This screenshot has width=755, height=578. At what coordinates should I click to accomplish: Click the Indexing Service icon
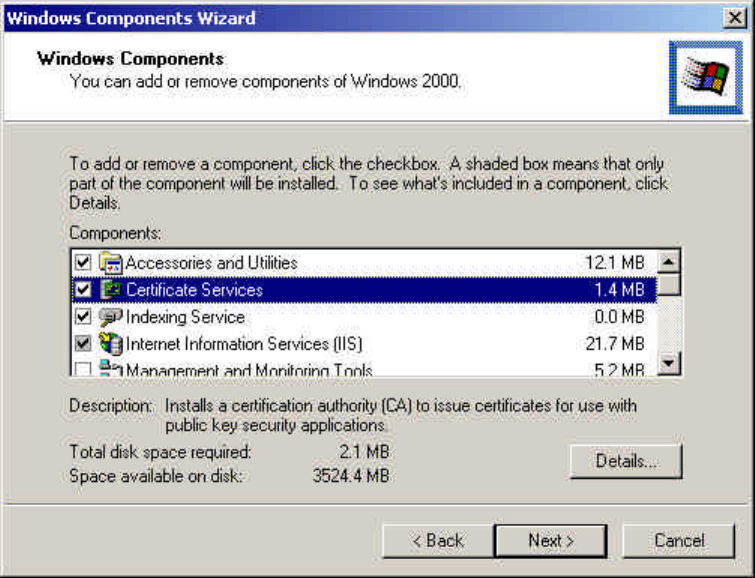click(111, 317)
